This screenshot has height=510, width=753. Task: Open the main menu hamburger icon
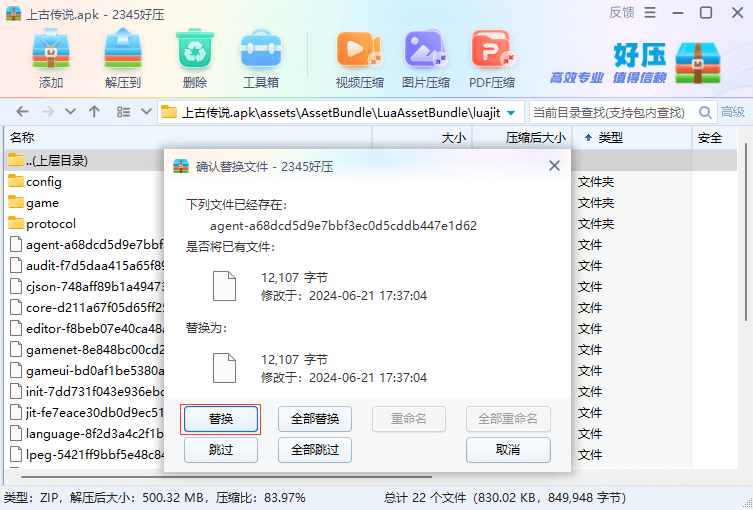pos(652,13)
